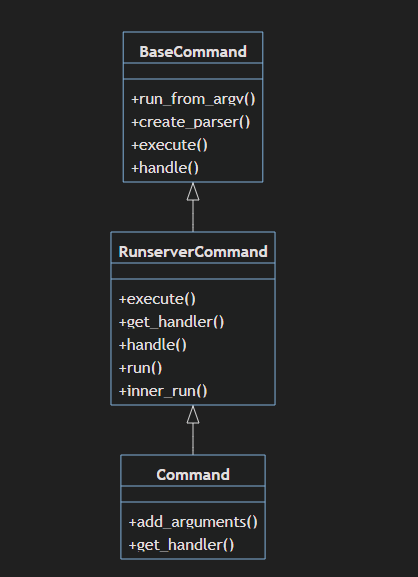The image size is (418, 577).
Task: Click the empty attributes section of Command
Action: click(193, 494)
